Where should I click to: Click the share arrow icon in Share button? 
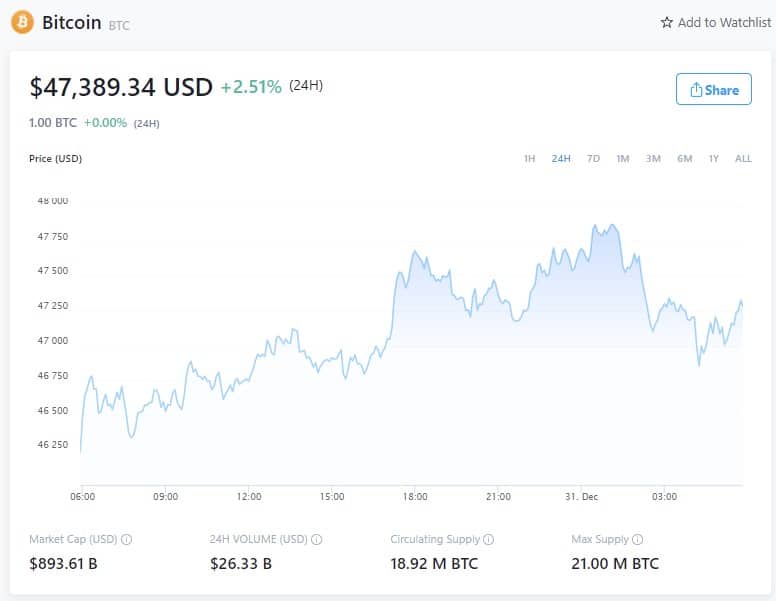click(x=696, y=90)
